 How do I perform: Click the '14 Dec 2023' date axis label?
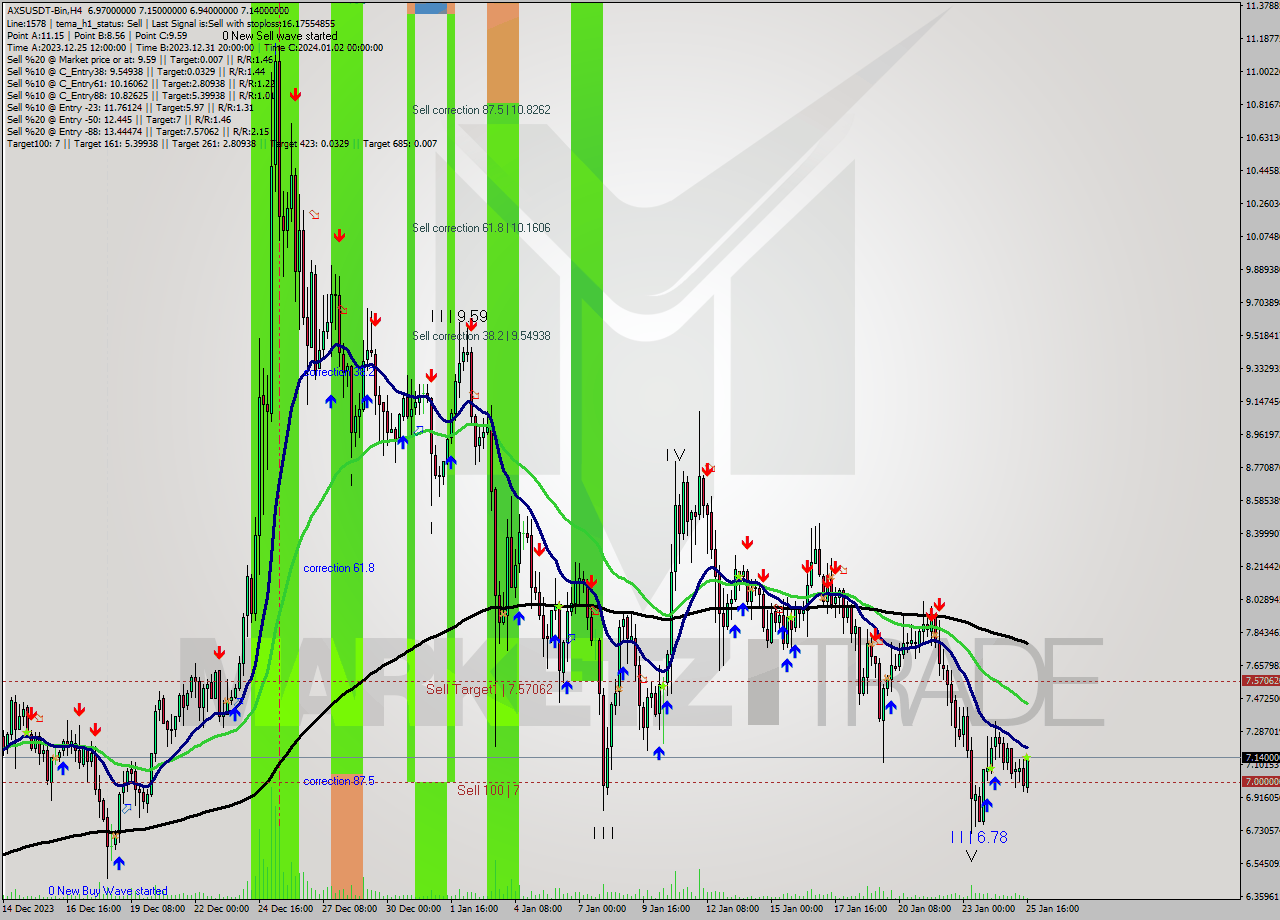tap(29, 909)
